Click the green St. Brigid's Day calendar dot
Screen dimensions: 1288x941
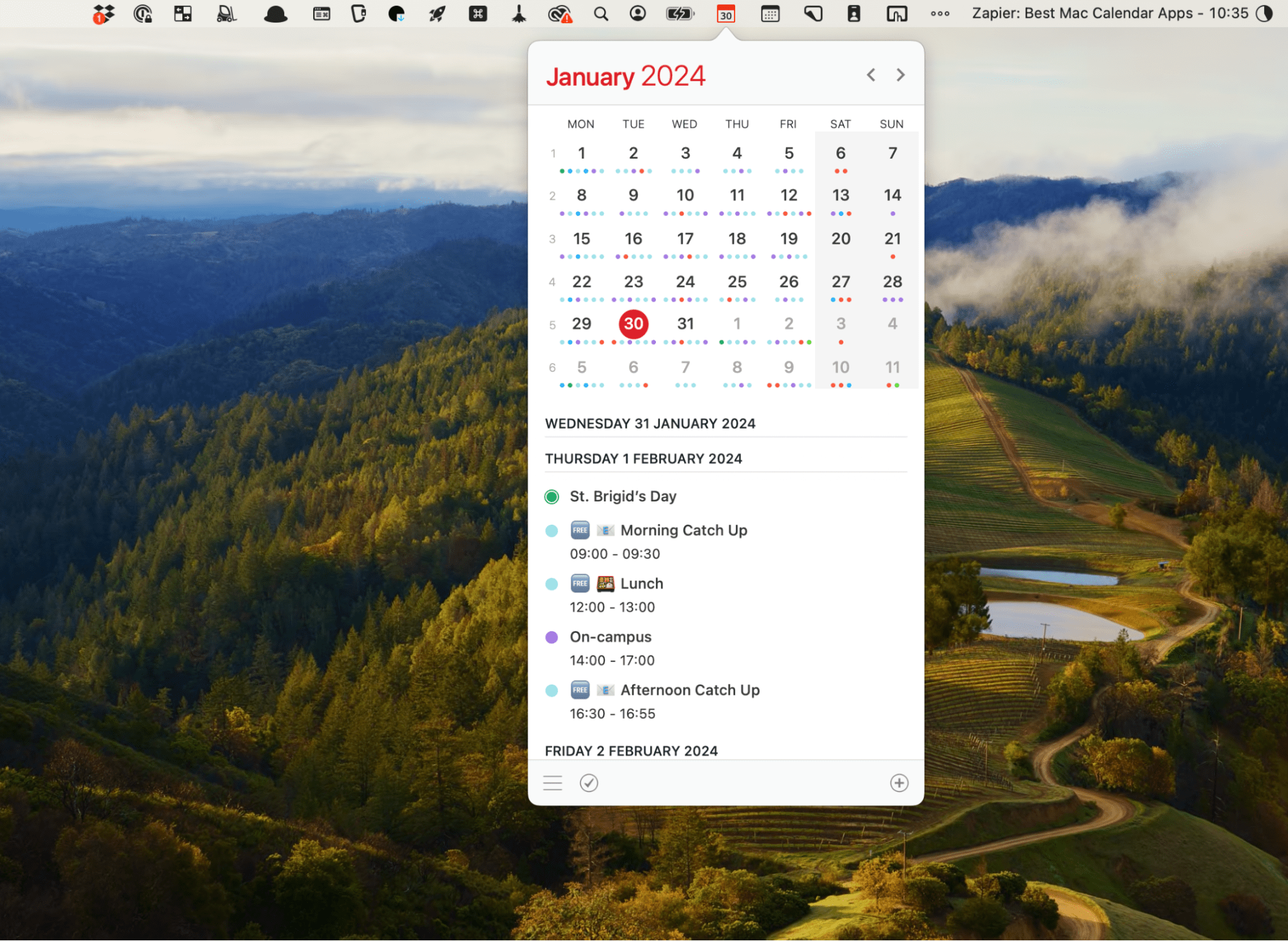[x=551, y=497]
